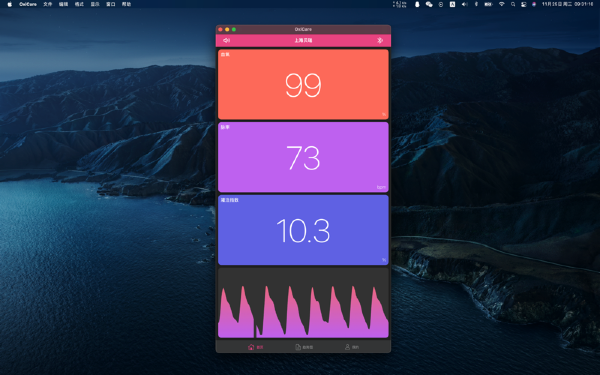600x375 pixels.
Task: Open the user profile tab in bottom bar
Action: (352, 347)
